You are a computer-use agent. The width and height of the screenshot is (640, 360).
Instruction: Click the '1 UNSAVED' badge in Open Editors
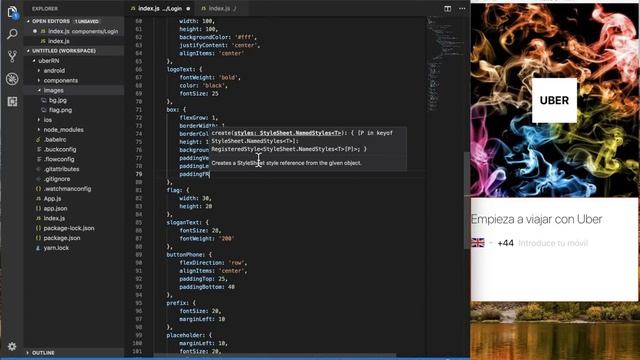click(87, 21)
